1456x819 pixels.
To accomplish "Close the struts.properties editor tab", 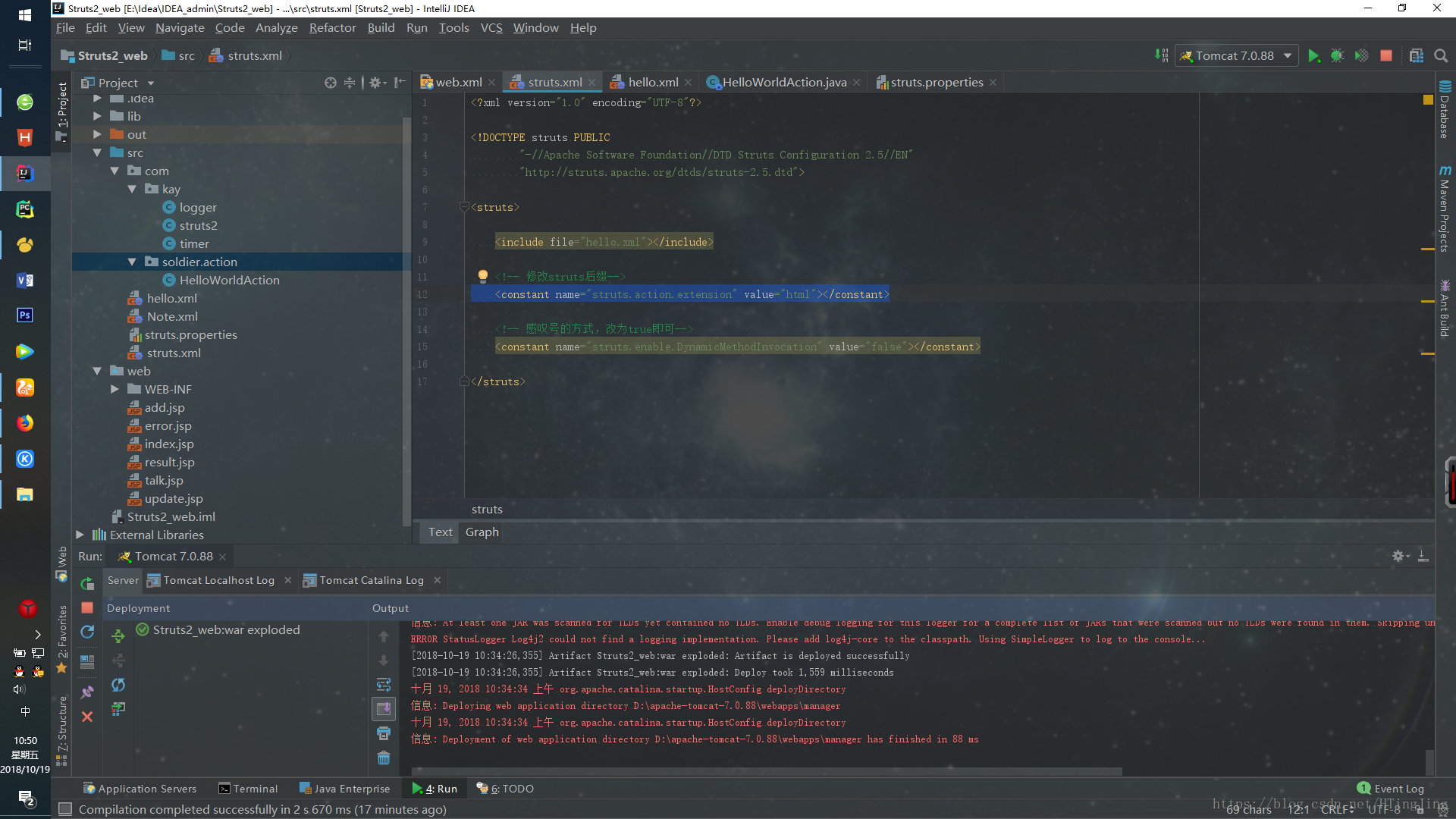I will pos(993,83).
